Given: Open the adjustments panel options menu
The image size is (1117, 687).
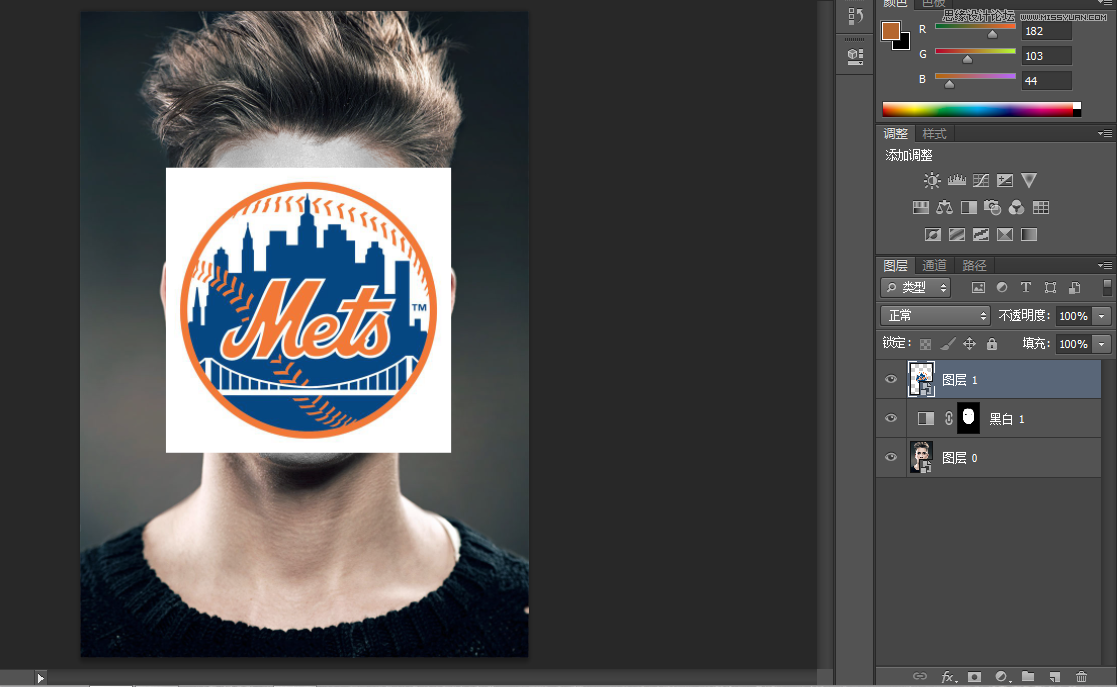Looking at the screenshot, I should coord(1105,133).
